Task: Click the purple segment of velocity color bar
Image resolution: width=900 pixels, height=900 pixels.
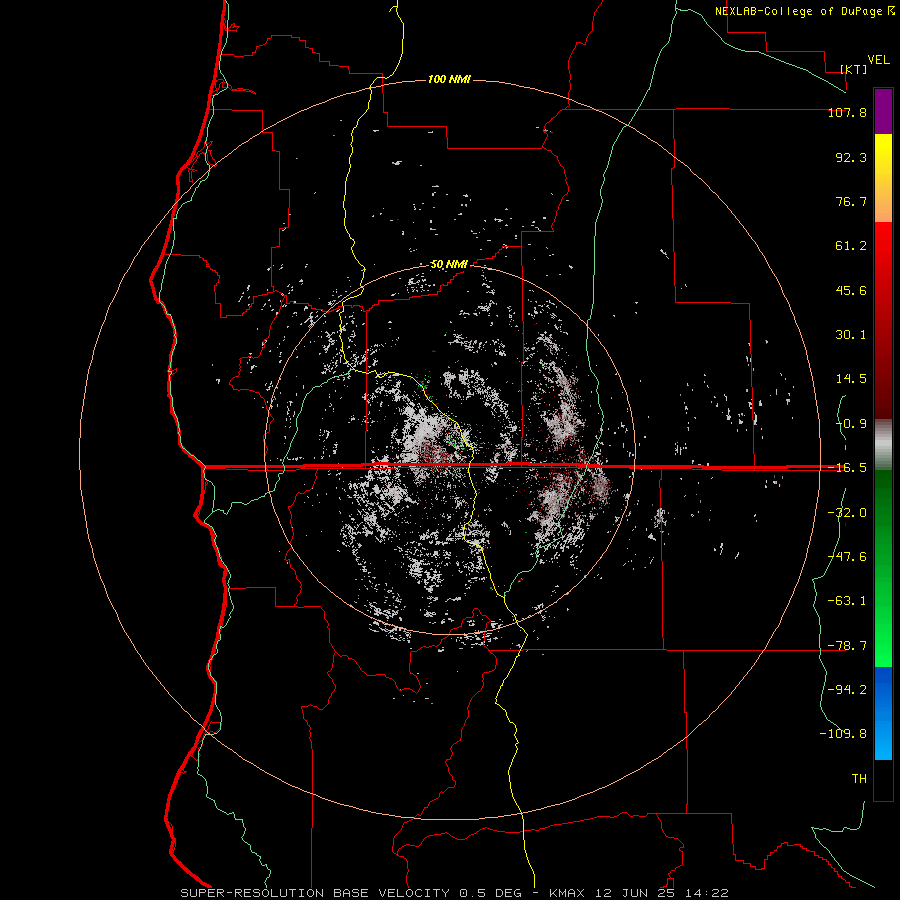Action: click(x=883, y=112)
